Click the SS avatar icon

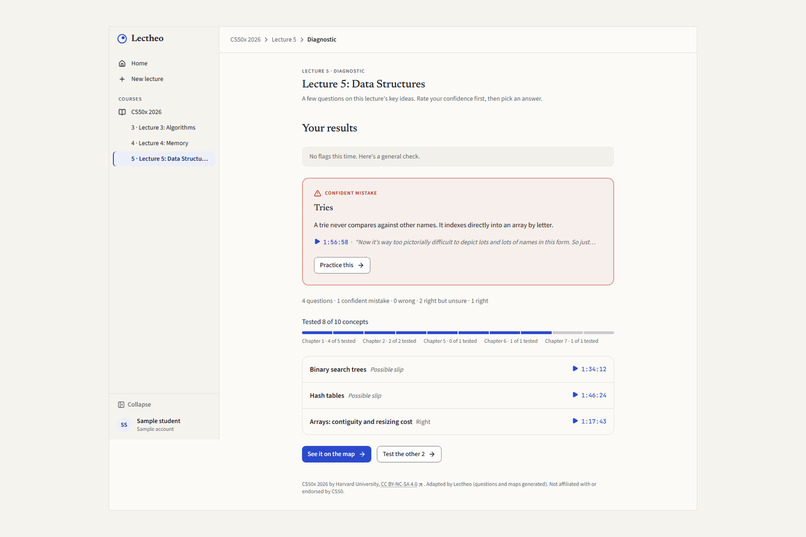pyautogui.click(x=124, y=425)
